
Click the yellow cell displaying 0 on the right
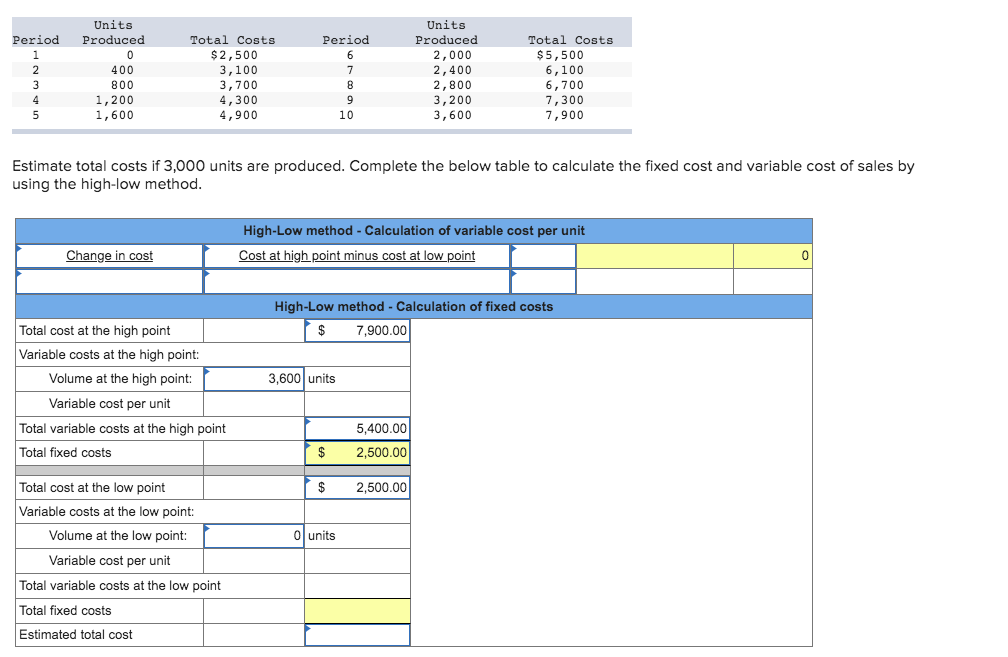point(772,255)
